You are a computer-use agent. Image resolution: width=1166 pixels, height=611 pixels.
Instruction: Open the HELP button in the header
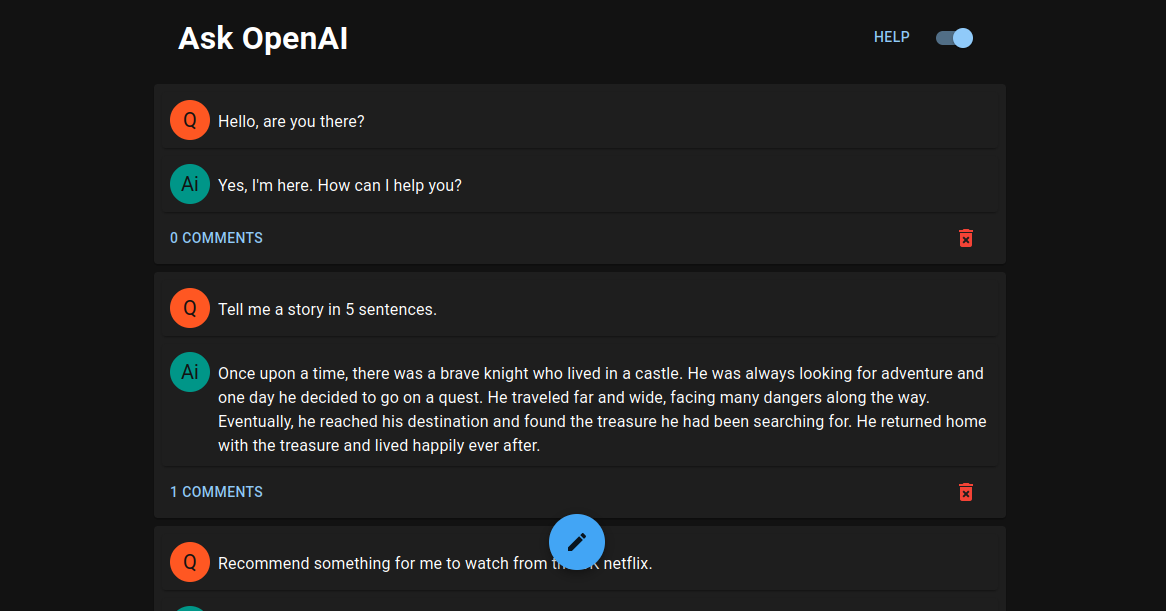(x=892, y=37)
